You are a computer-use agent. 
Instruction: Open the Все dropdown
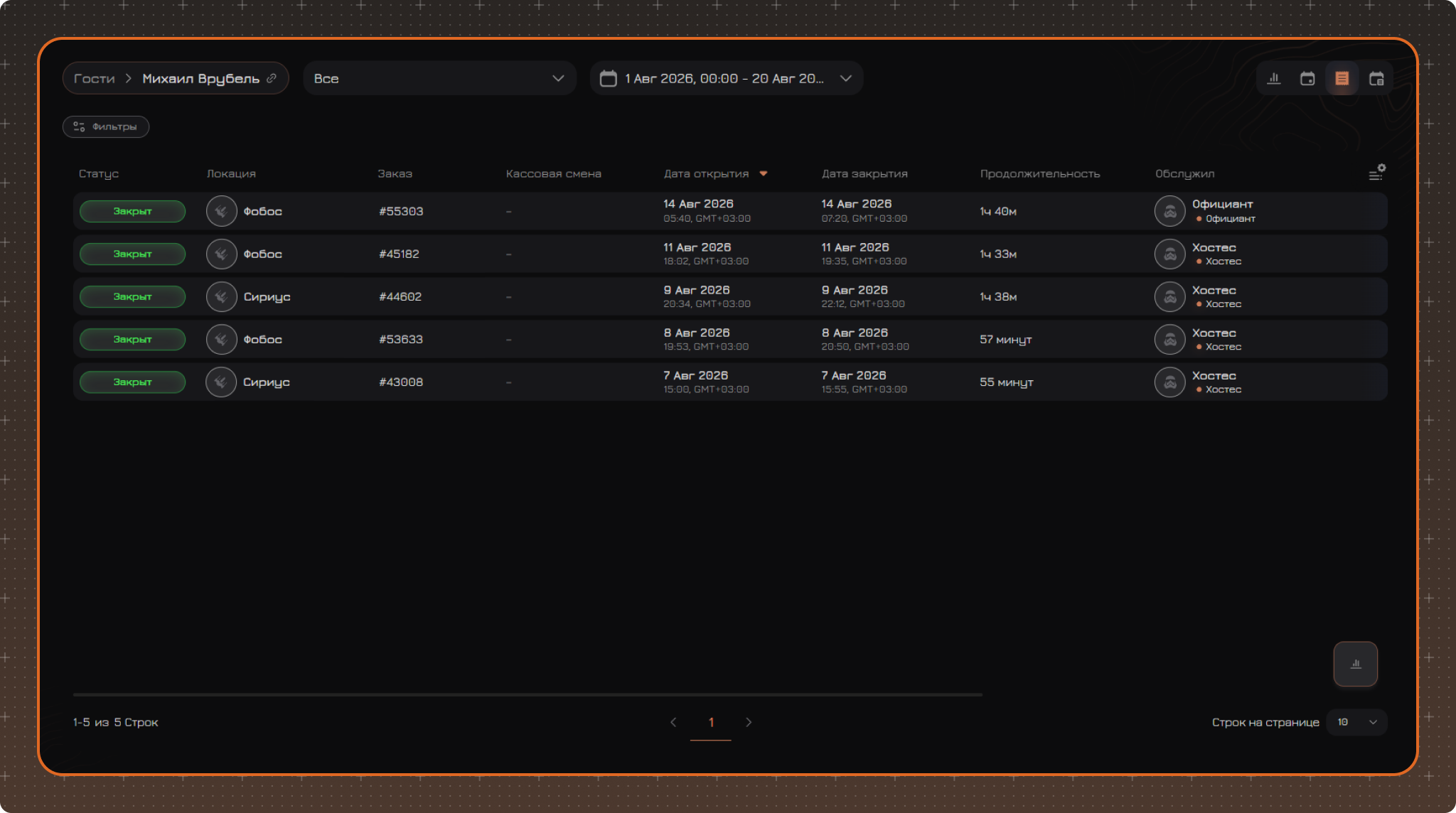439,78
